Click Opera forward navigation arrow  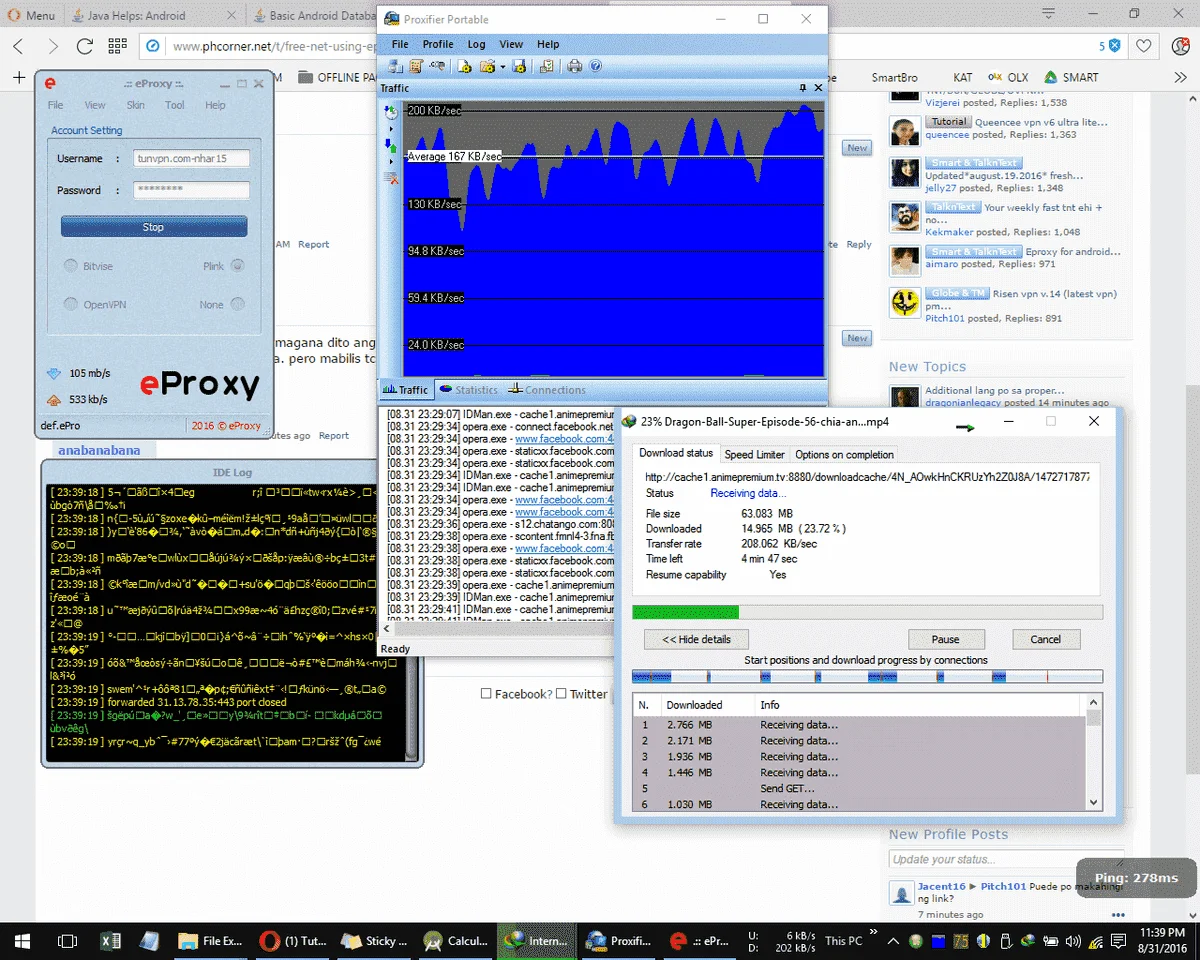pyautogui.click(x=52, y=46)
